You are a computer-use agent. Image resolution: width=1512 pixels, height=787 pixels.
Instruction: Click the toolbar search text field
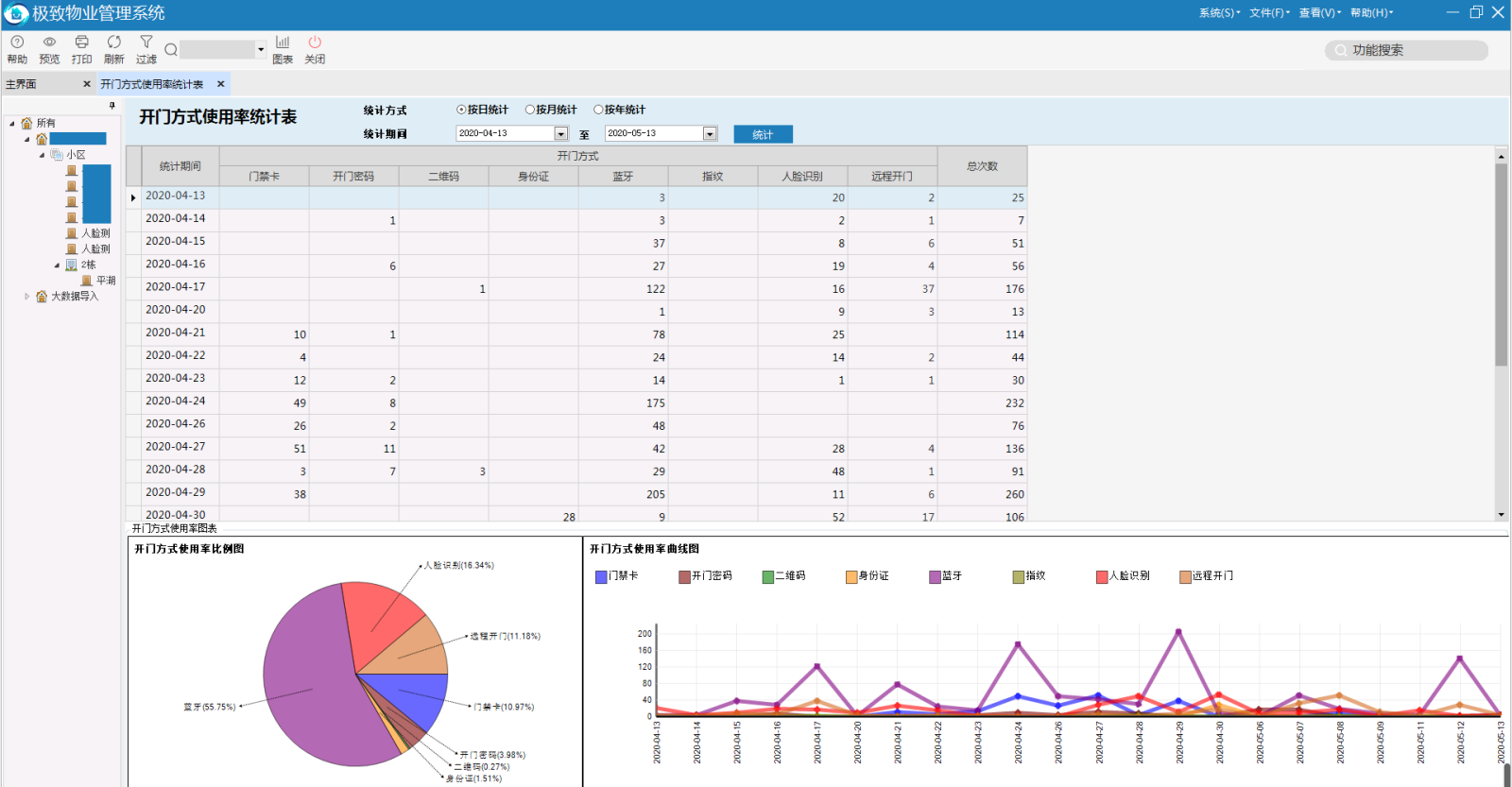pyautogui.click(x=217, y=50)
